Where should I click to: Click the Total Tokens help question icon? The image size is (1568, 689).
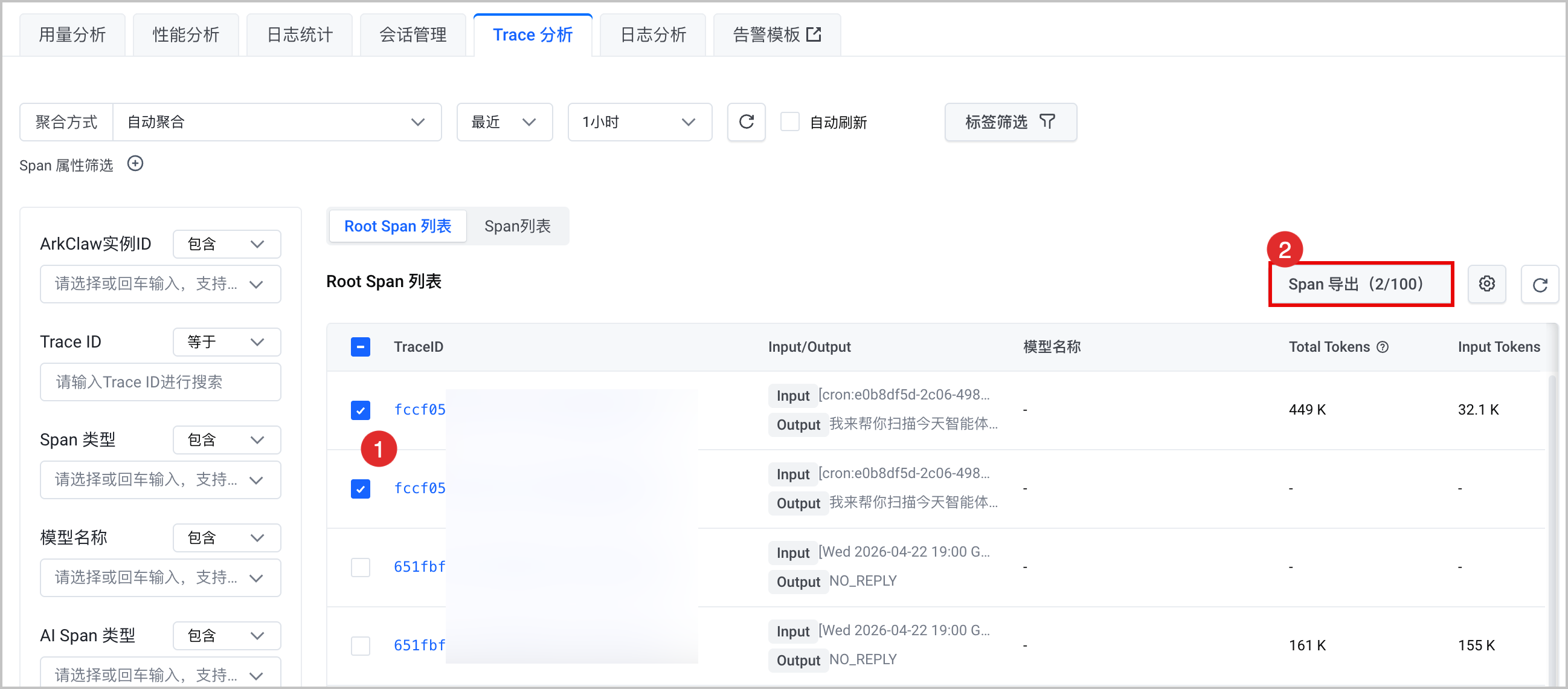1383,347
